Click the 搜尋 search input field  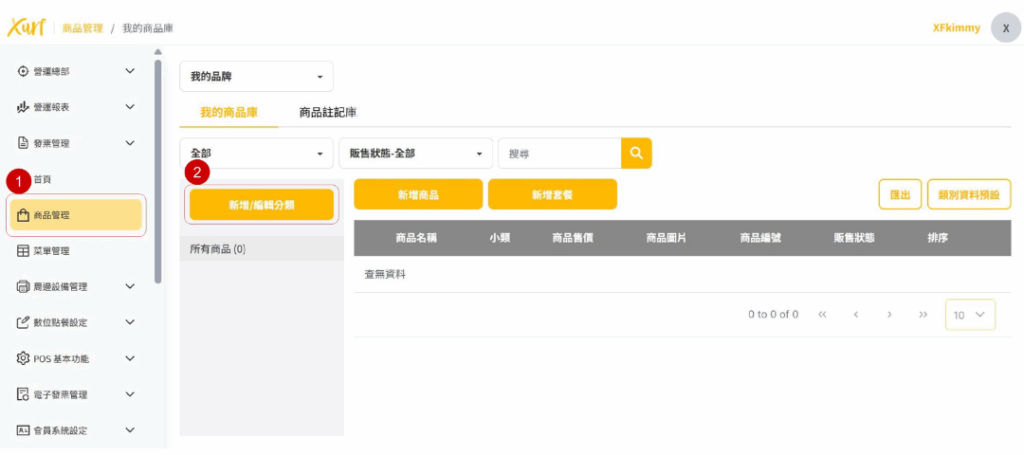coord(558,153)
